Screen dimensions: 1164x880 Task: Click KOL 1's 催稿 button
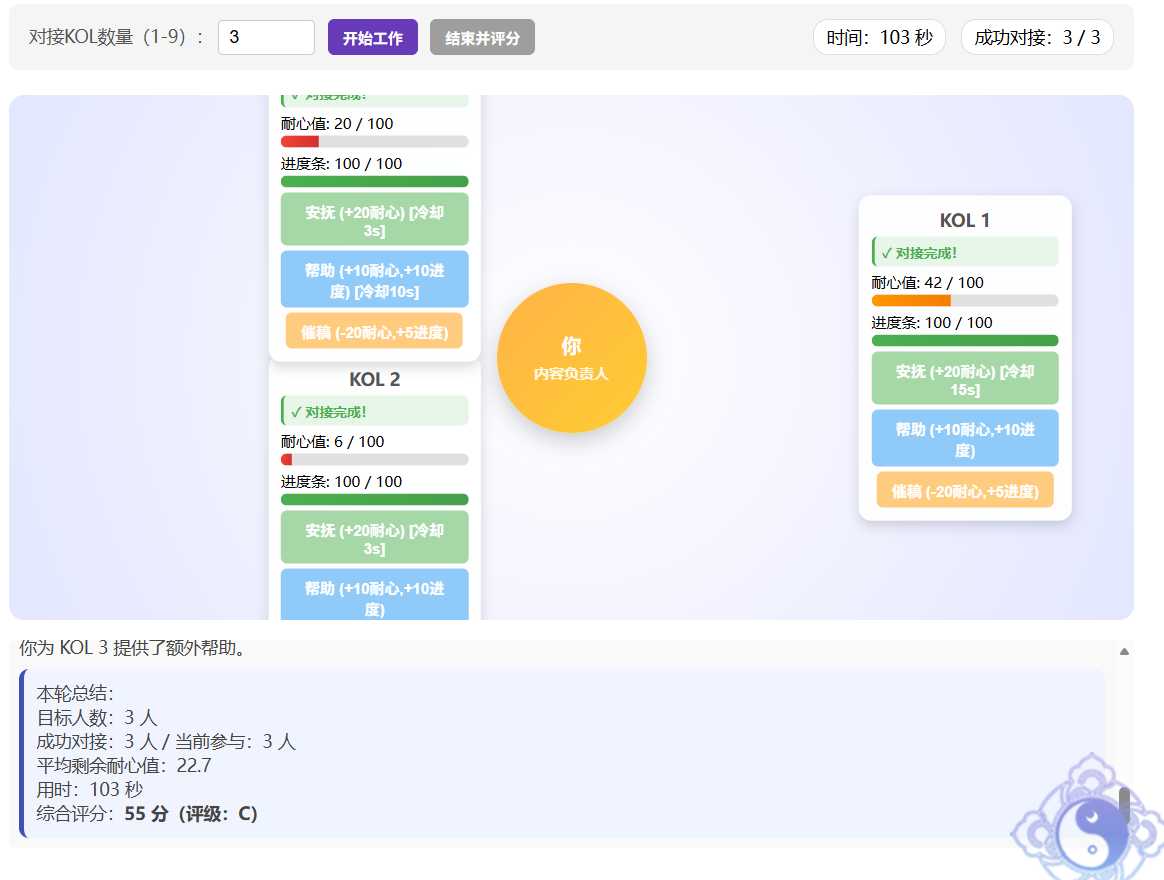pyautogui.click(x=964, y=491)
